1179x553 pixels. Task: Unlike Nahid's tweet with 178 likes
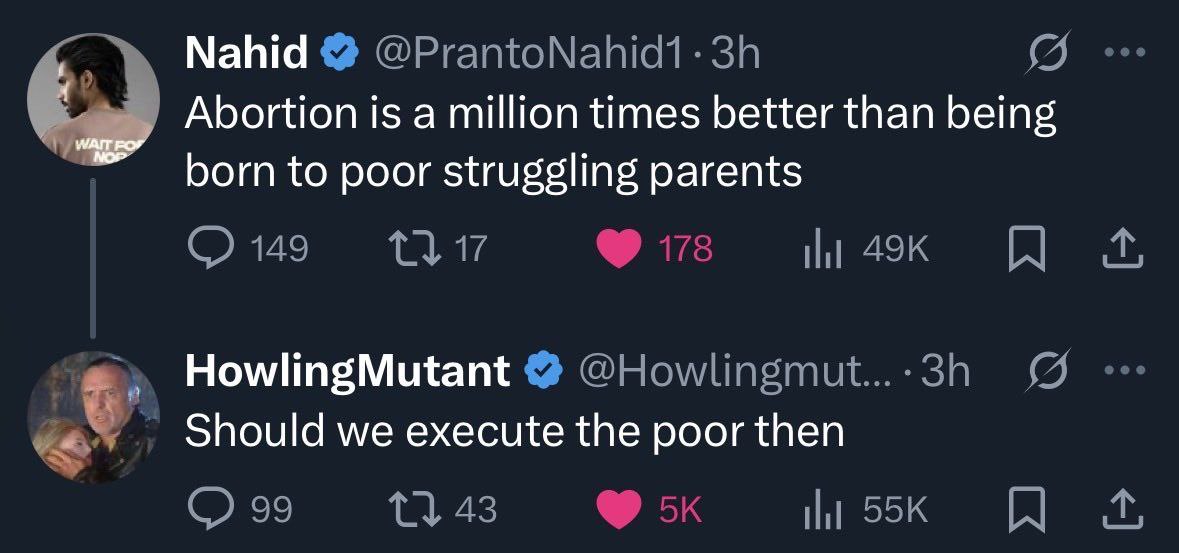click(x=619, y=247)
